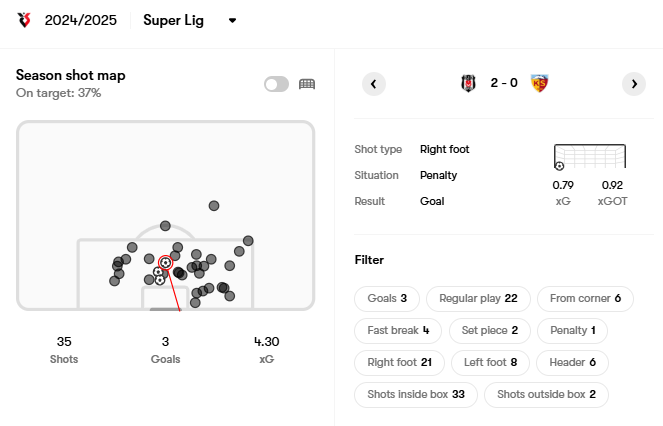Click the ball marker in goal-mouth diagram
Screen dimensions: 663x426
coord(559,166)
